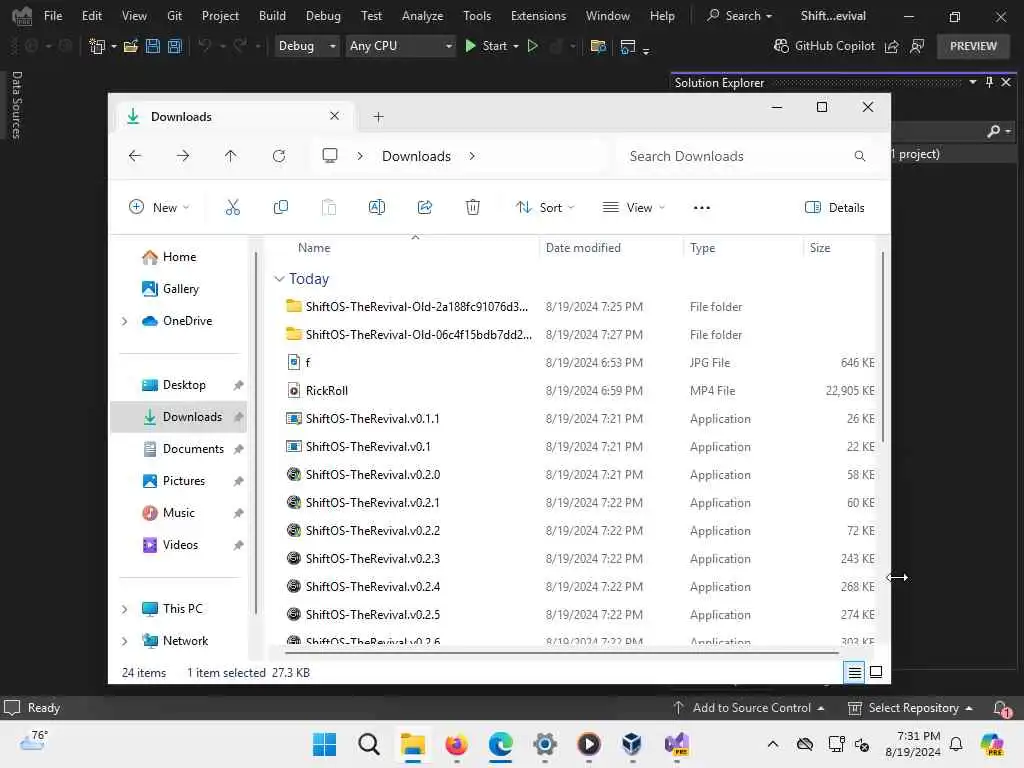The width and height of the screenshot is (1024, 768).
Task: Expand OneDrive in navigation pane
Action: pyautogui.click(x=124, y=321)
